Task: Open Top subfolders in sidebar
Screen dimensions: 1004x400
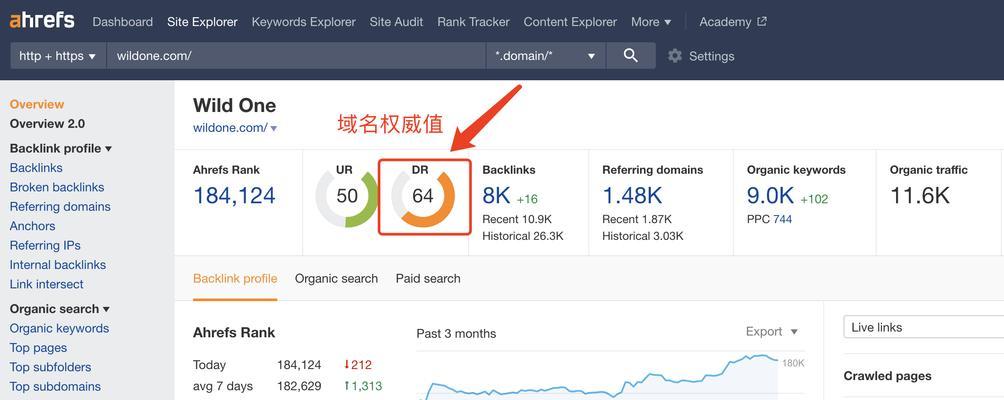Action: [x=50, y=367]
